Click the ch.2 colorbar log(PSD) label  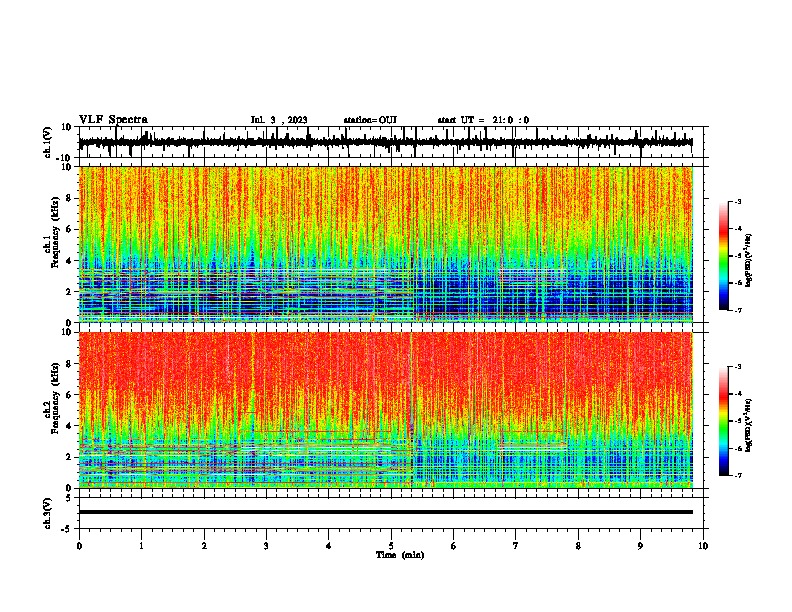pyautogui.click(x=749, y=424)
